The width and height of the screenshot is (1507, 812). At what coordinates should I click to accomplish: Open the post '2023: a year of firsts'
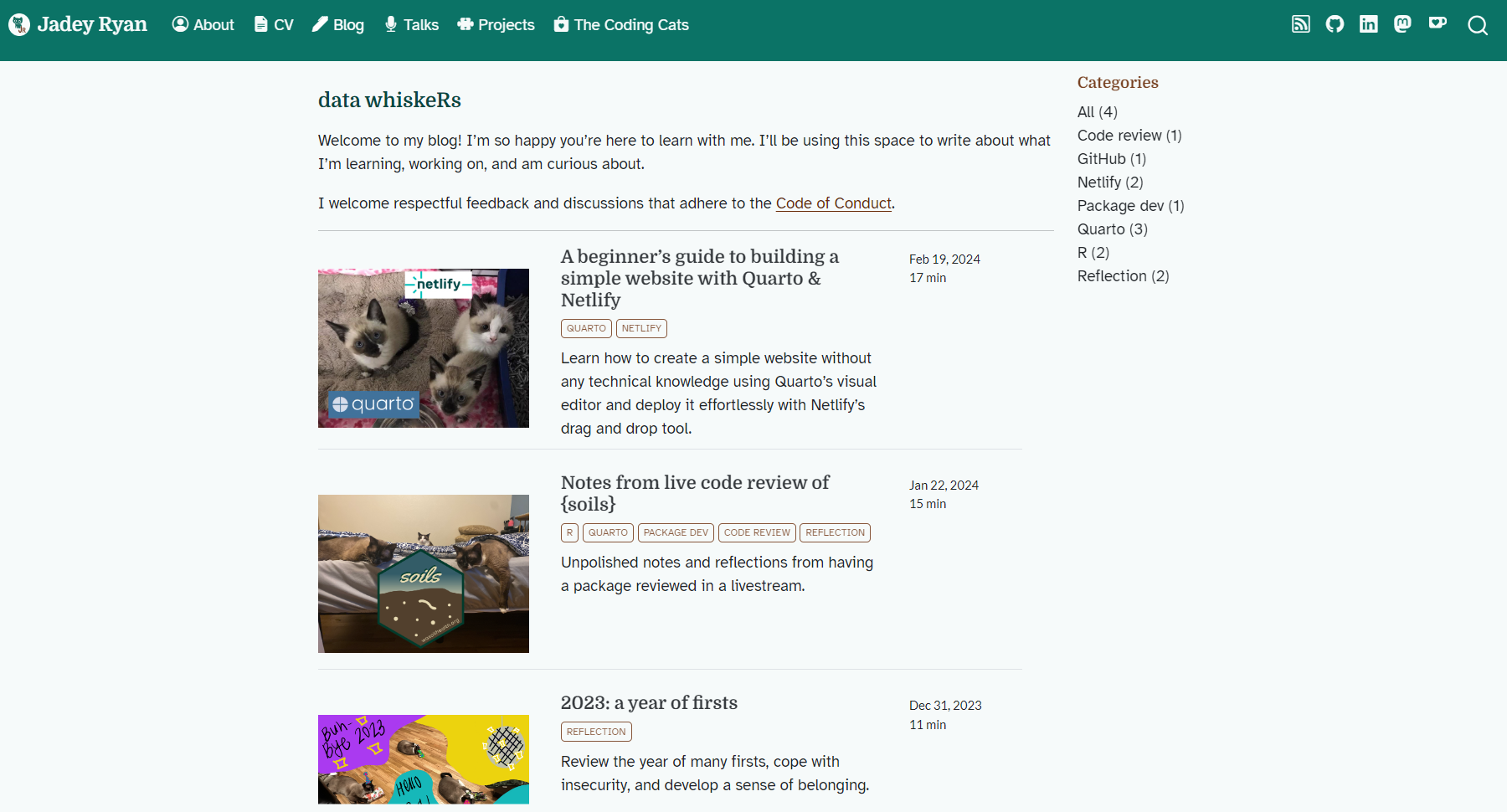click(x=648, y=703)
